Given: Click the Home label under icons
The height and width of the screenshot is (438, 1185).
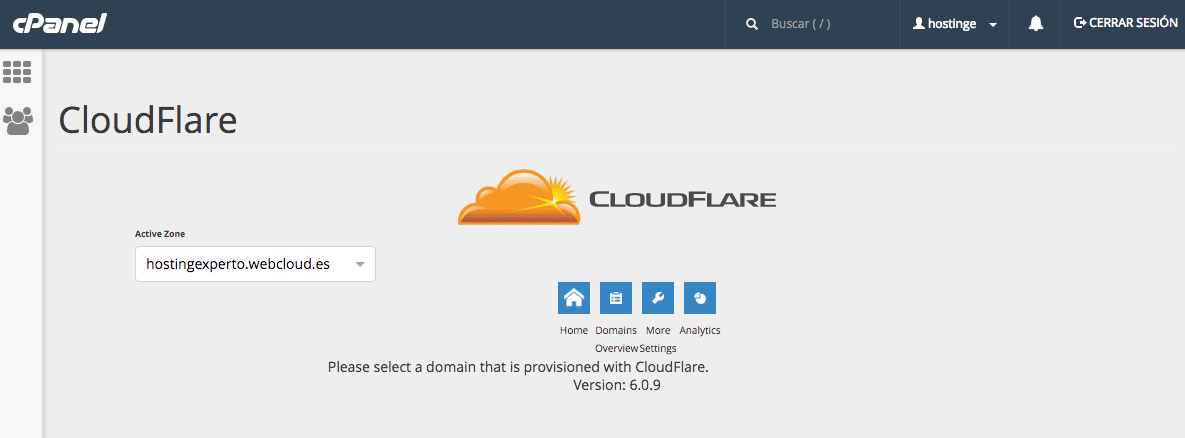Looking at the screenshot, I should (x=574, y=331).
